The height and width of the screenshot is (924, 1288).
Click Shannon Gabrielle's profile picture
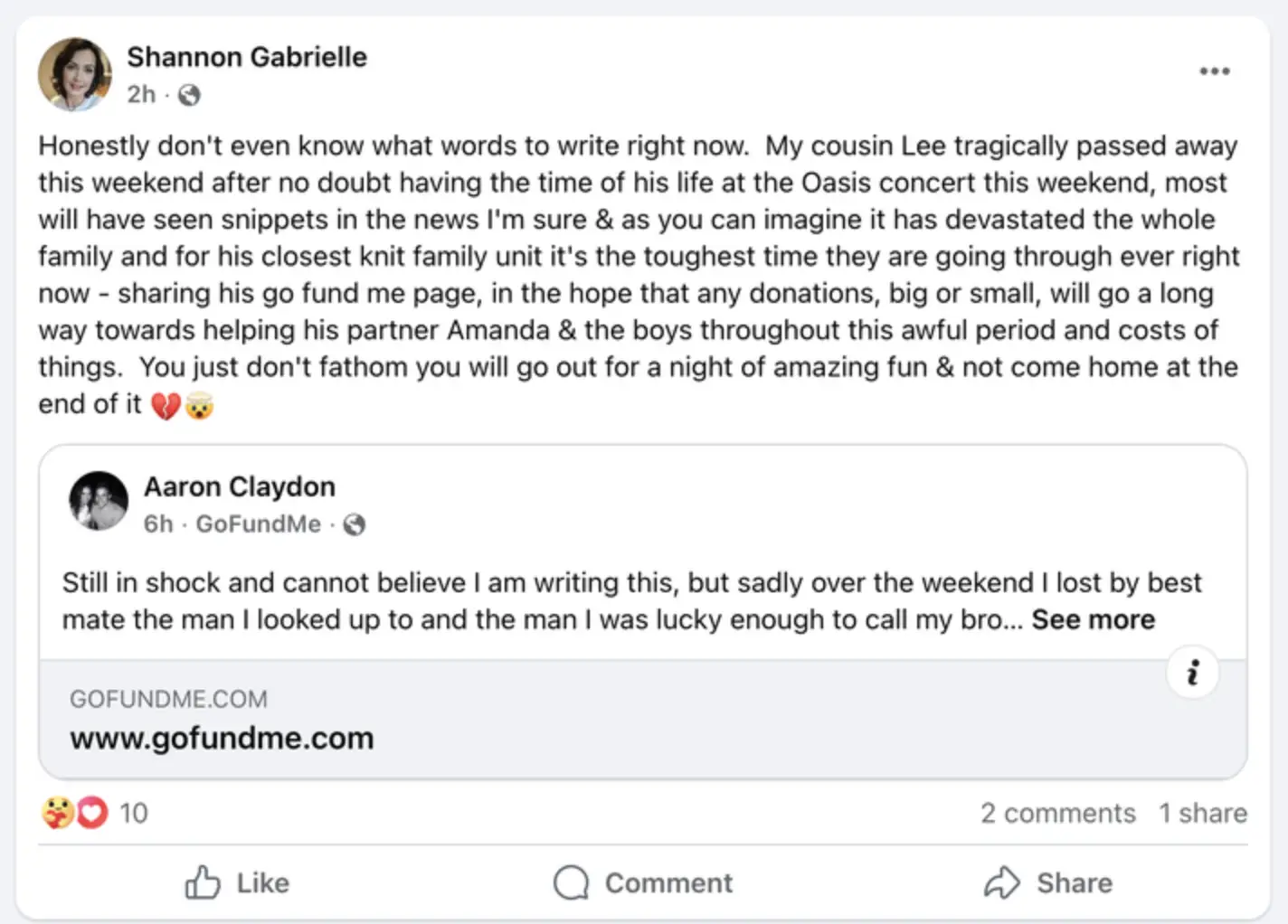tap(75, 74)
